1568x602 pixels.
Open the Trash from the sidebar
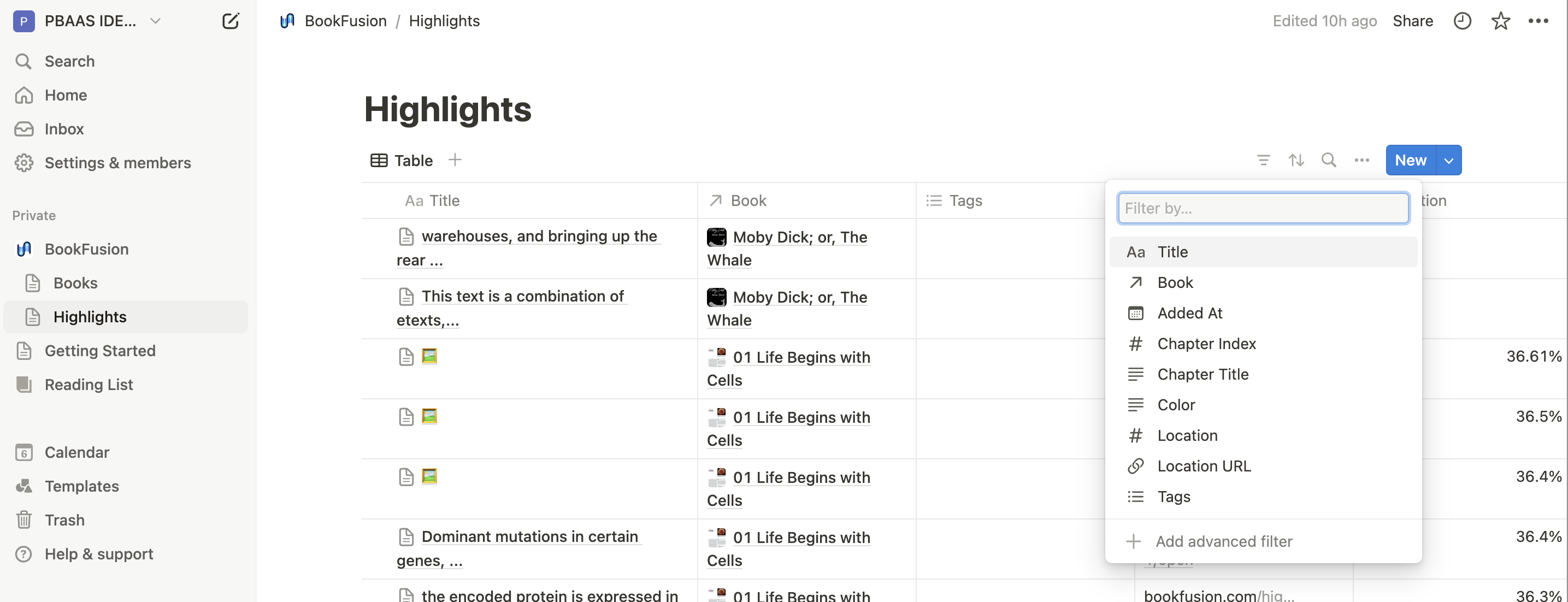point(65,519)
